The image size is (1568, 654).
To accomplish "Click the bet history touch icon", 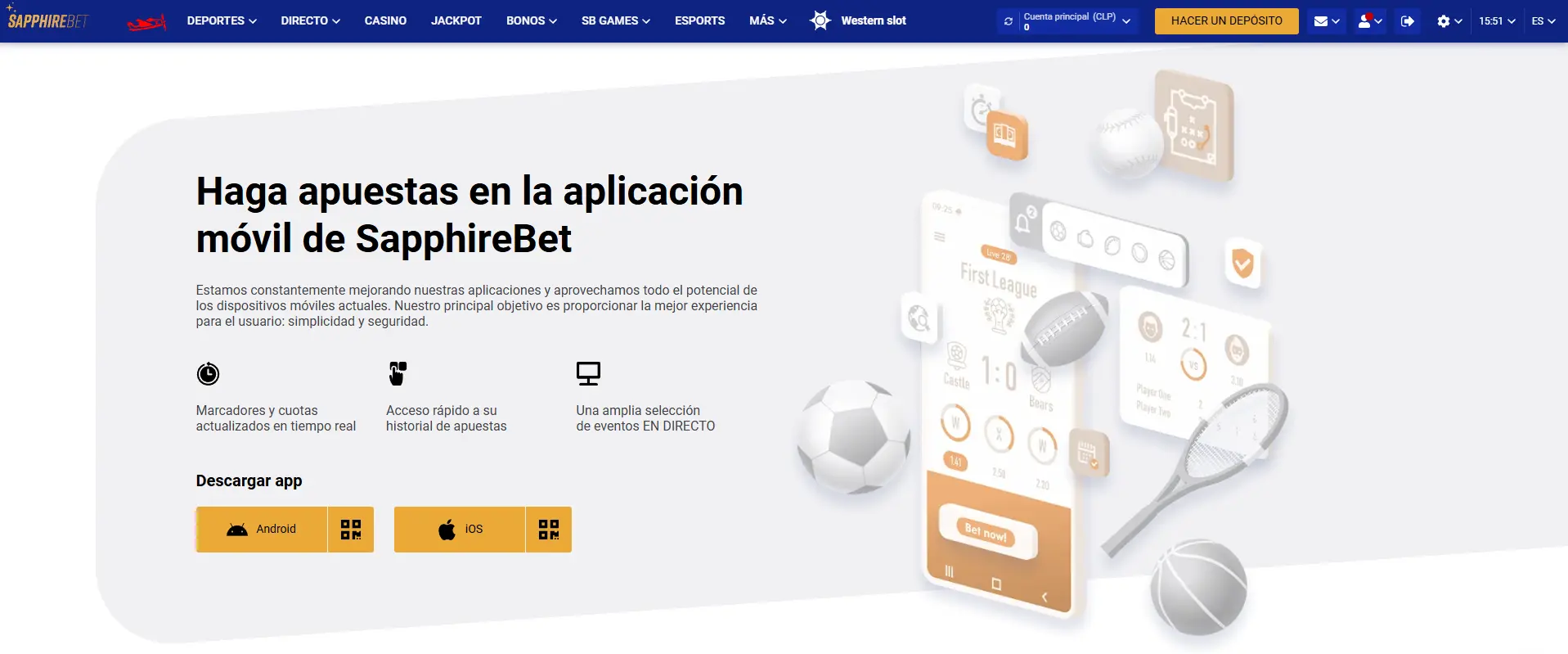I will (398, 373).
